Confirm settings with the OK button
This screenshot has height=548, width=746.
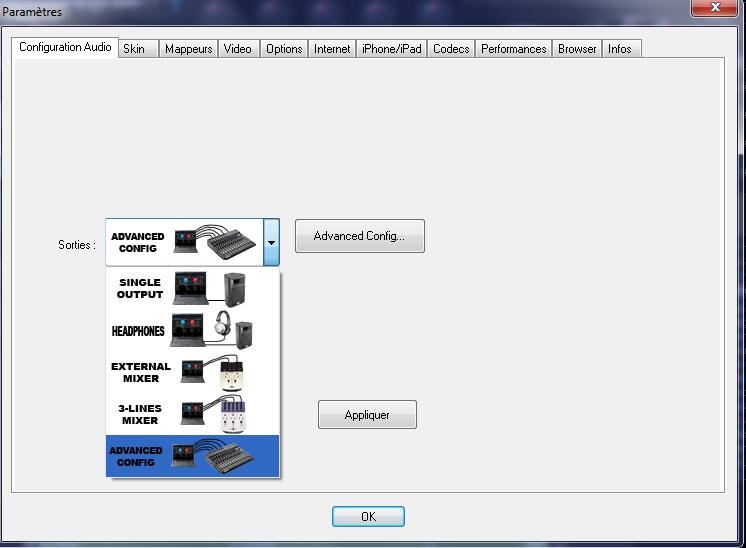[368, 517]
